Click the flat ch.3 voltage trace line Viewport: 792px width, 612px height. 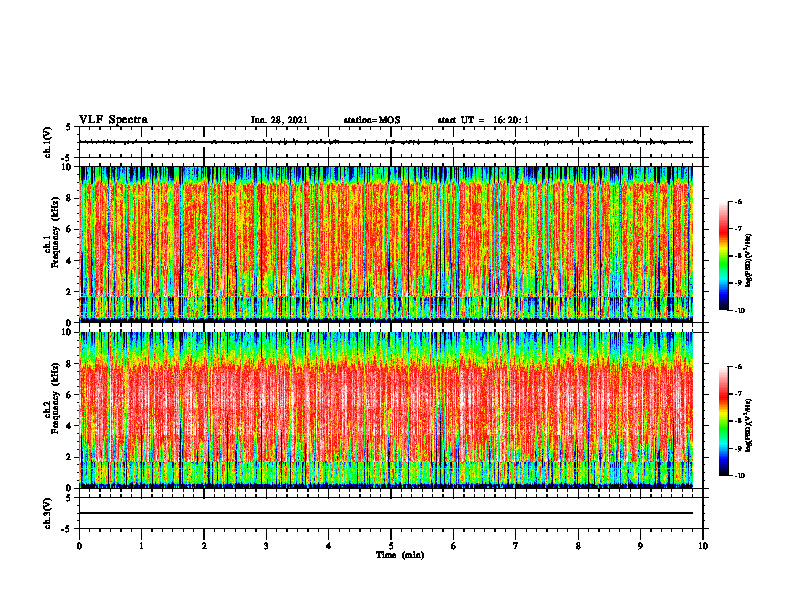(x=386, y=513)
